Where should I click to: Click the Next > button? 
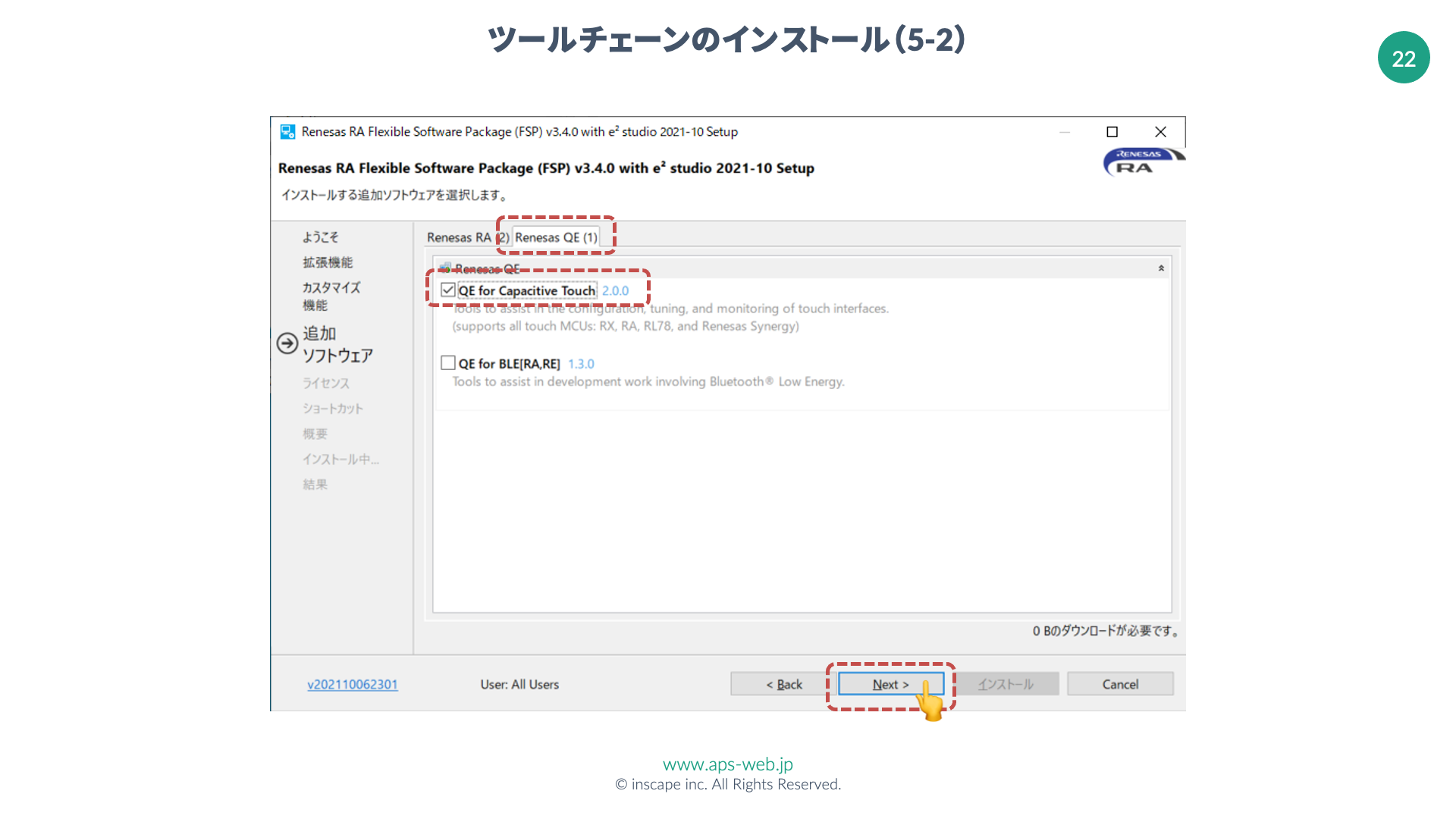[x=891, y=684]
